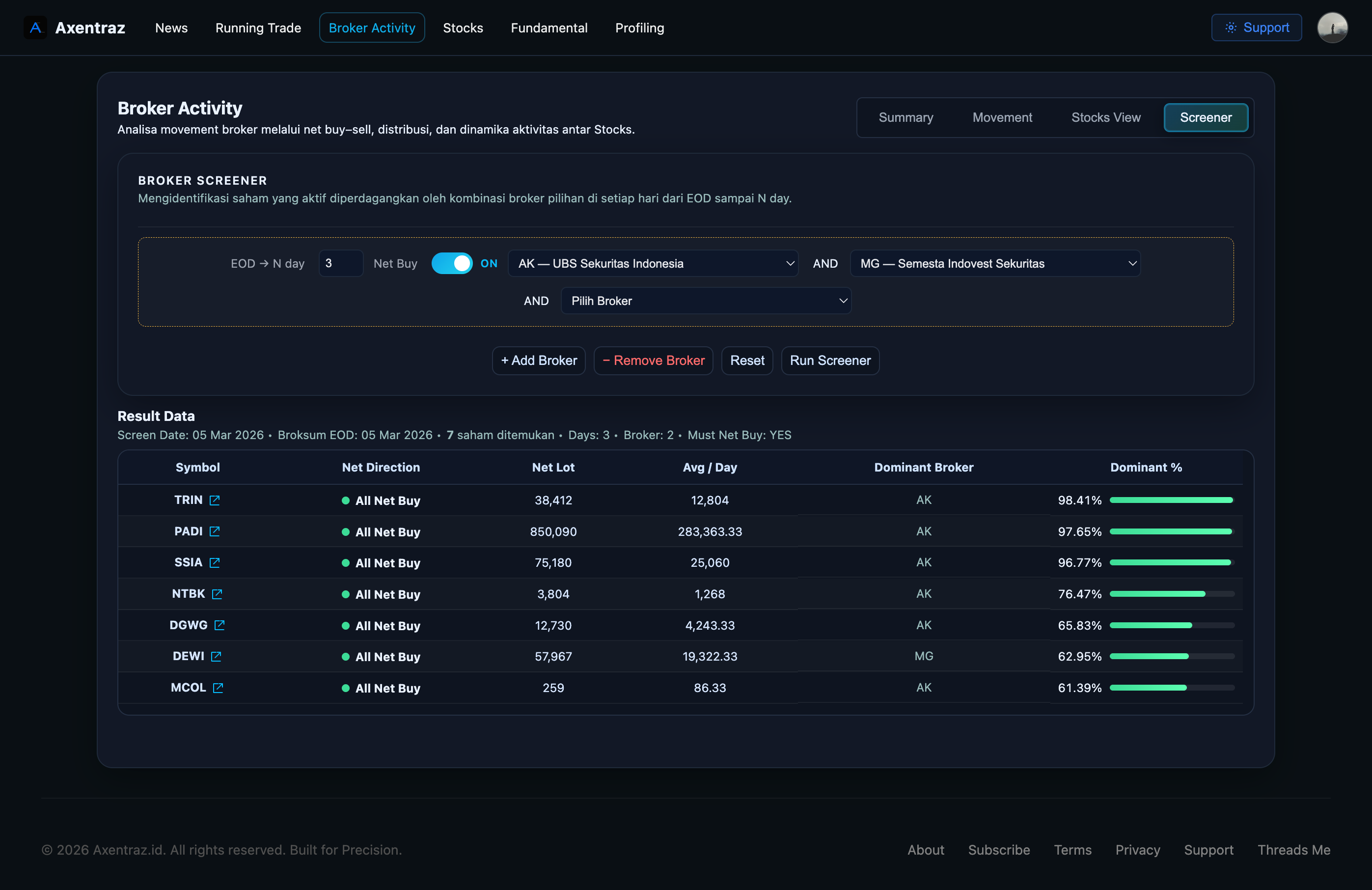
Task: Click the N day number field
Action: pyautogui.click(x=341, y=263)
